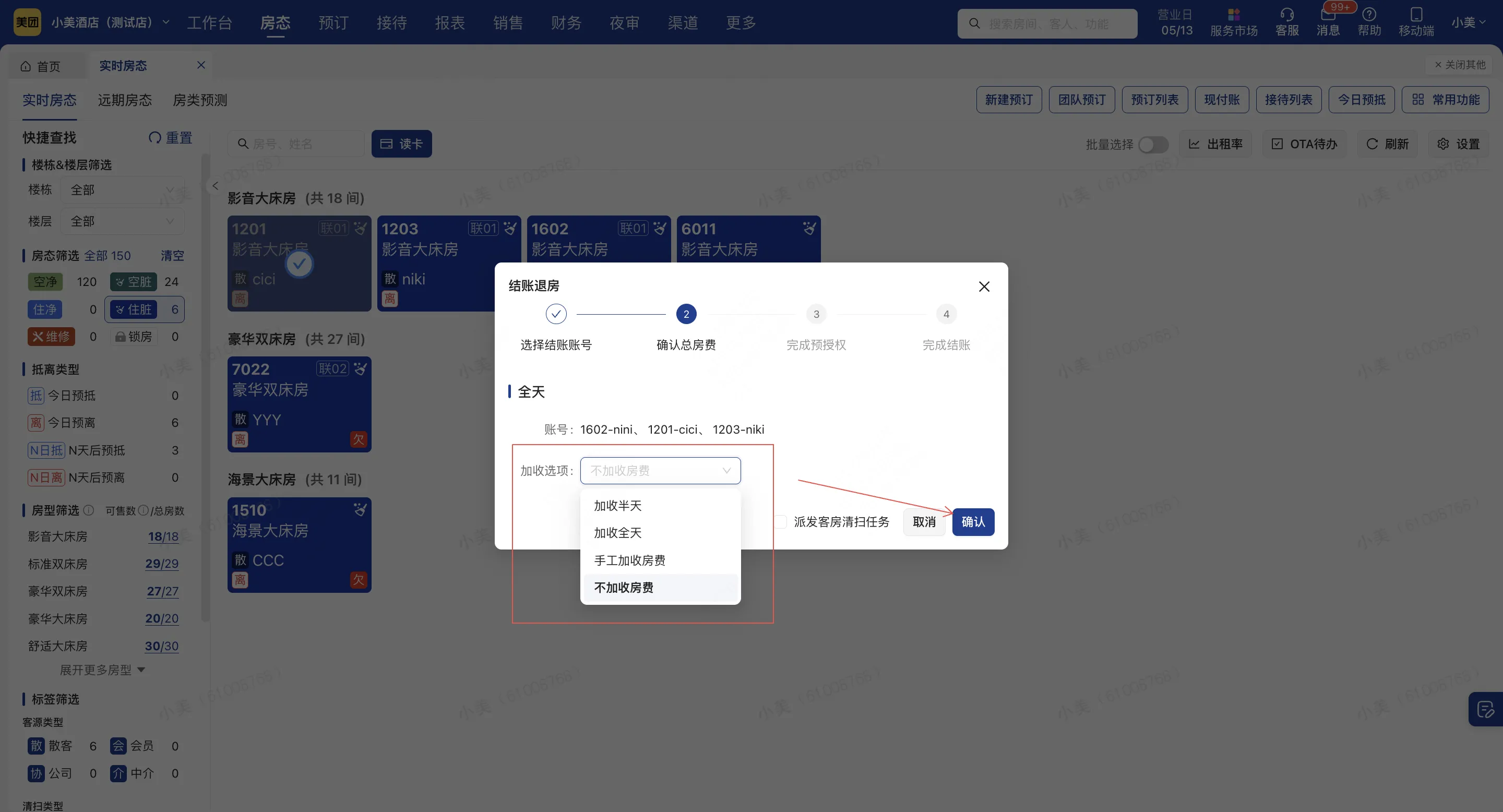Viewport: 1503px width, 812px height.
Task: Click the 首页 home tab icon
Action: (x=26, y=66)
